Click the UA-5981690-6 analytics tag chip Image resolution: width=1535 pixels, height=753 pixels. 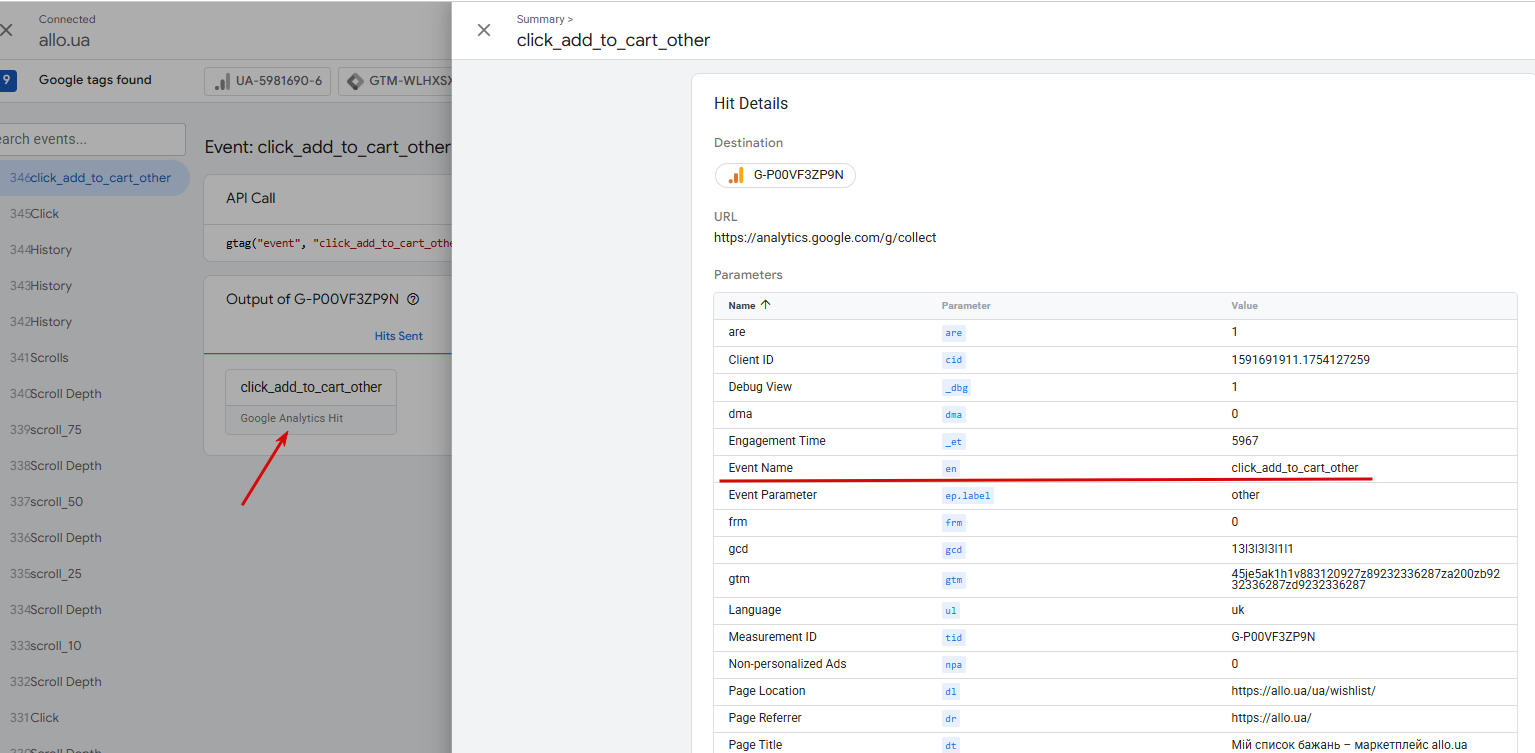[267, 81]
